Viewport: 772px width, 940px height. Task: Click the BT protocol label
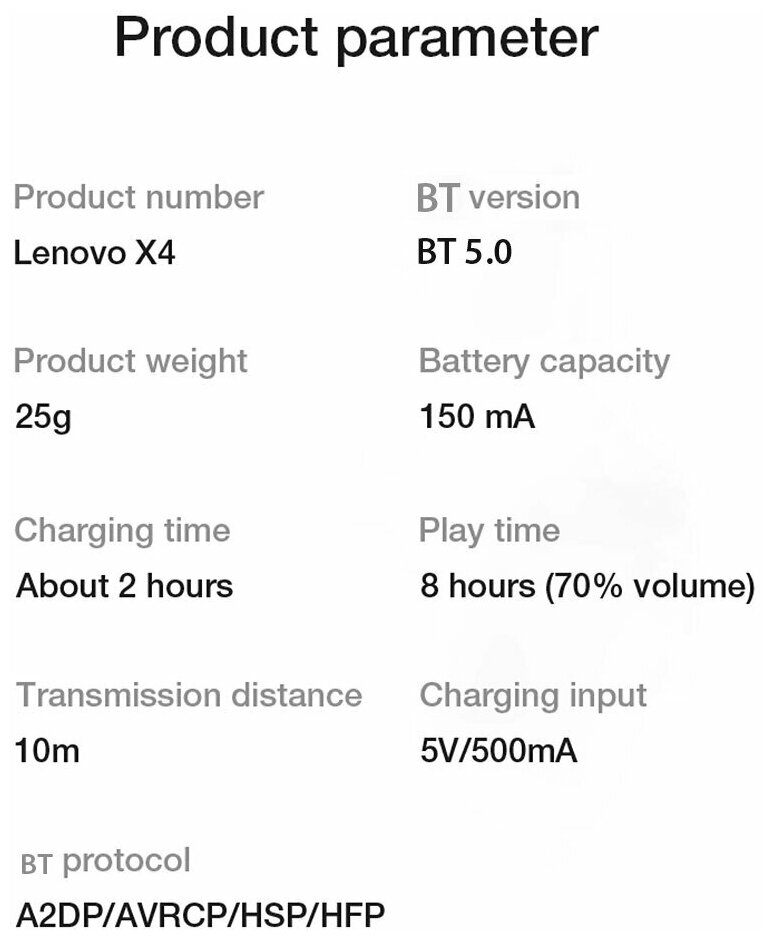[x=105, y=860]
